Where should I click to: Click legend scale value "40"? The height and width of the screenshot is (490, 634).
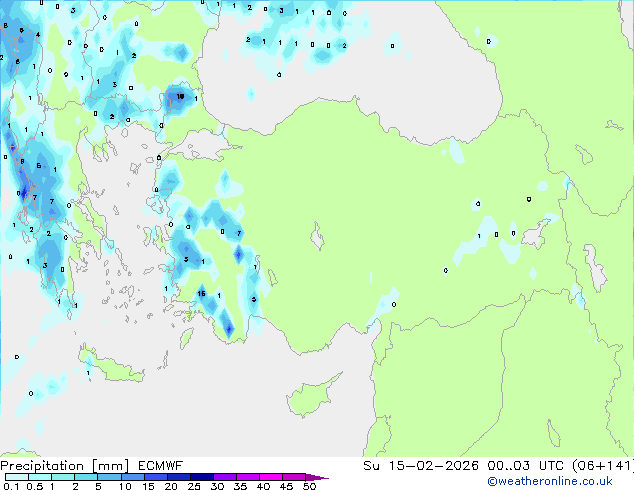coord(263,486)
